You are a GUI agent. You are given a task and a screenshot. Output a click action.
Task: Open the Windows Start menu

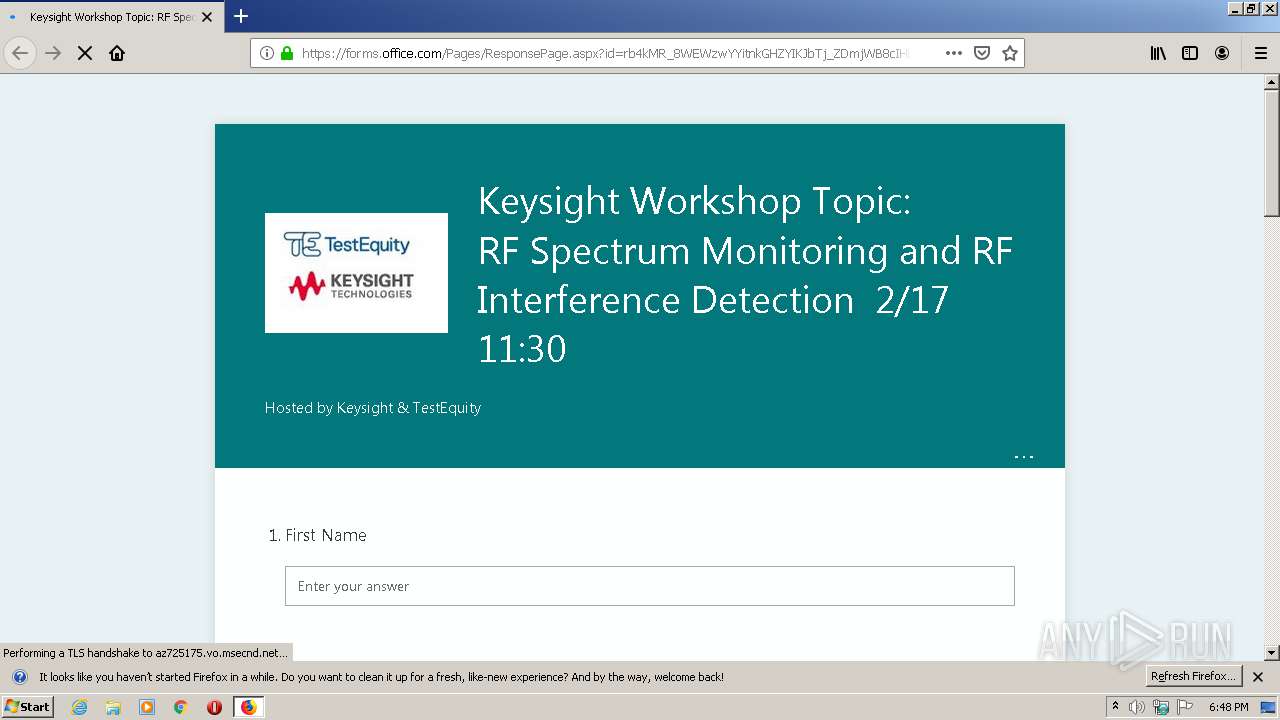[x=28, y=707]
